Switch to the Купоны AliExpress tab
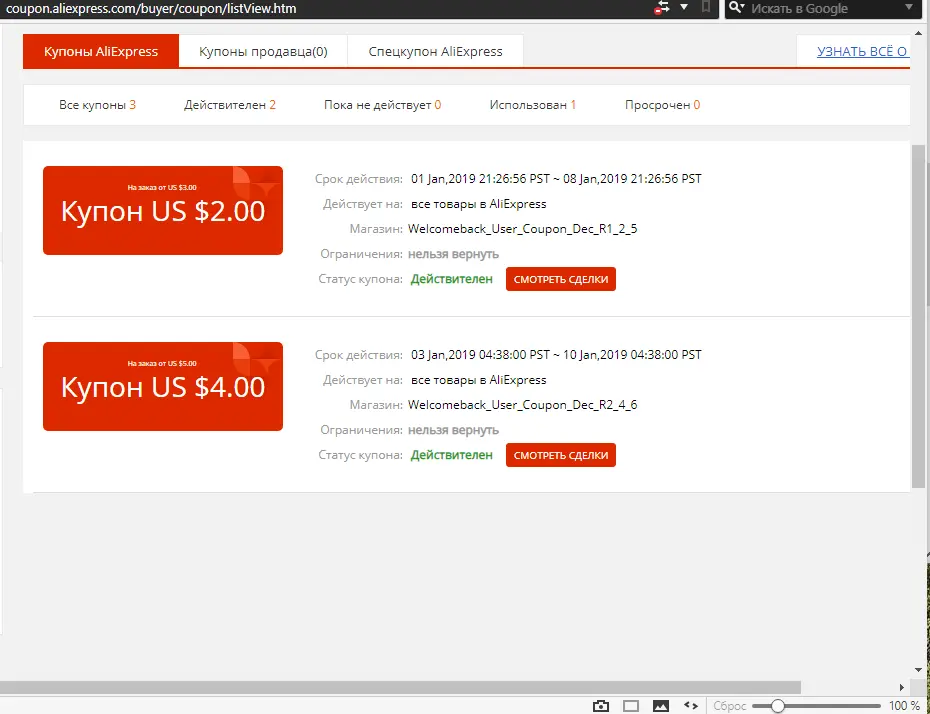This screenshot has height=714, width=930. click(101, 51)
